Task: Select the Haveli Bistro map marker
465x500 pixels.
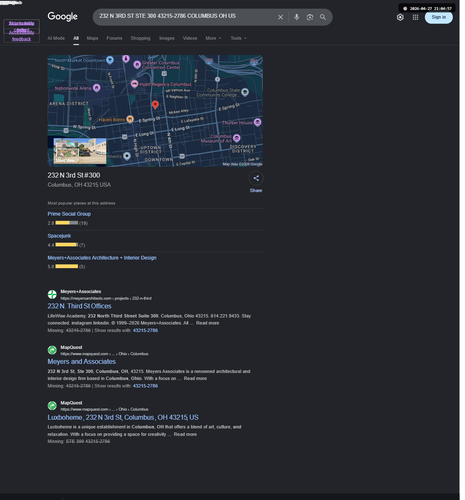Action: (x=131, y=119)
